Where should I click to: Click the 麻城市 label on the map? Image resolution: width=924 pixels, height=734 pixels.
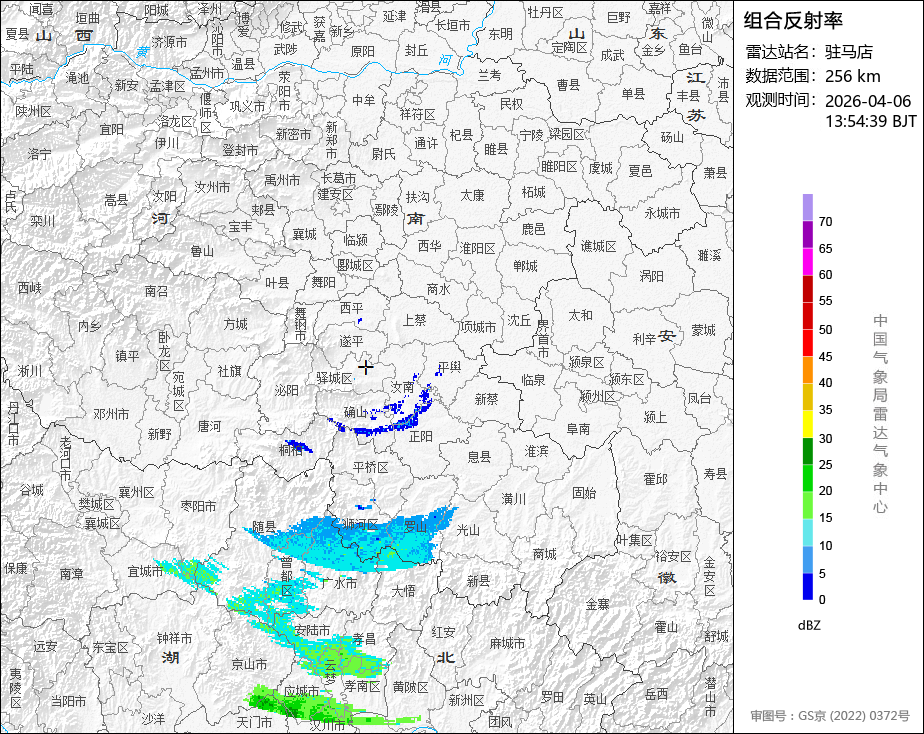[x=507, y=643]
